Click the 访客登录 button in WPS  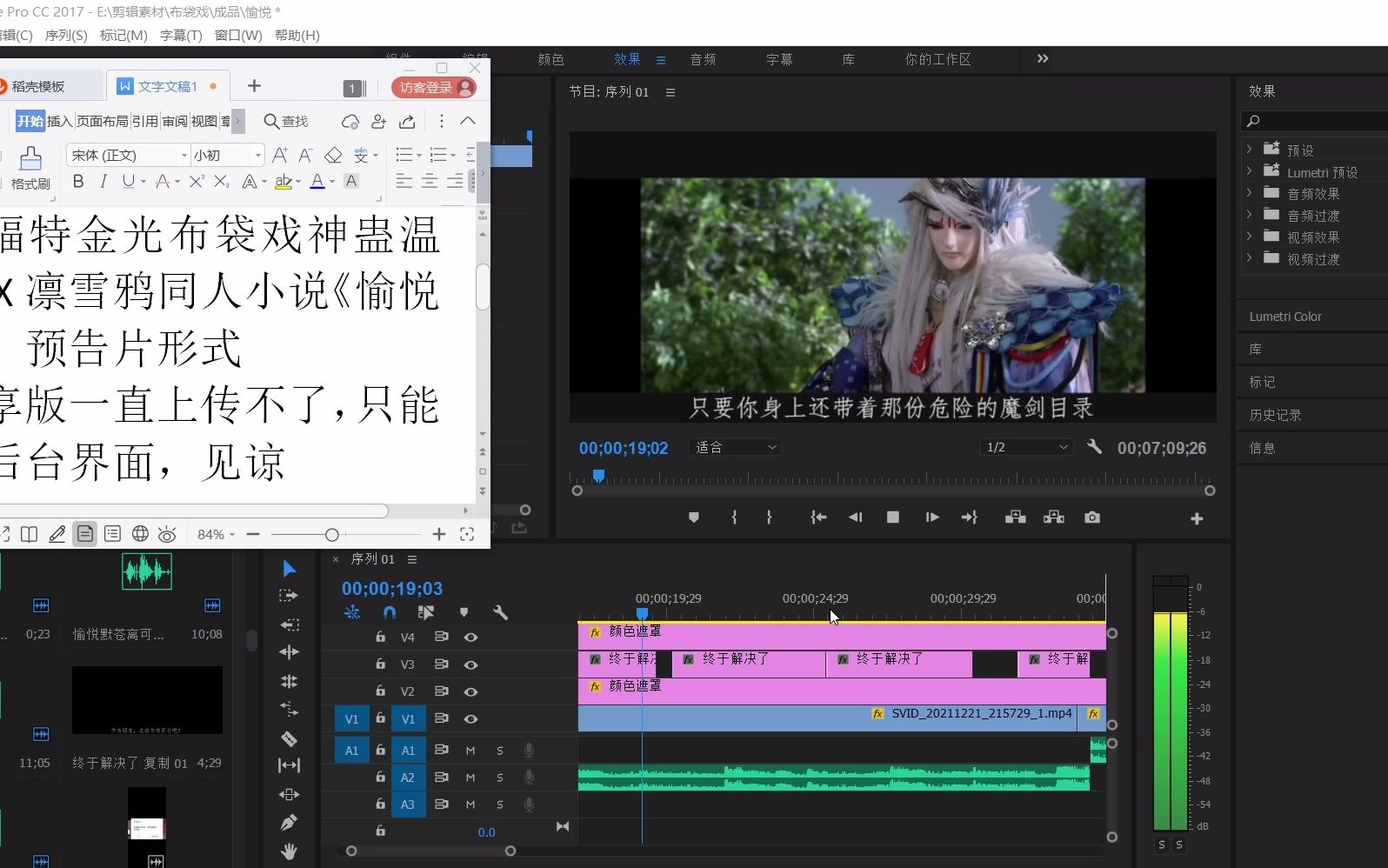point(434,87)
